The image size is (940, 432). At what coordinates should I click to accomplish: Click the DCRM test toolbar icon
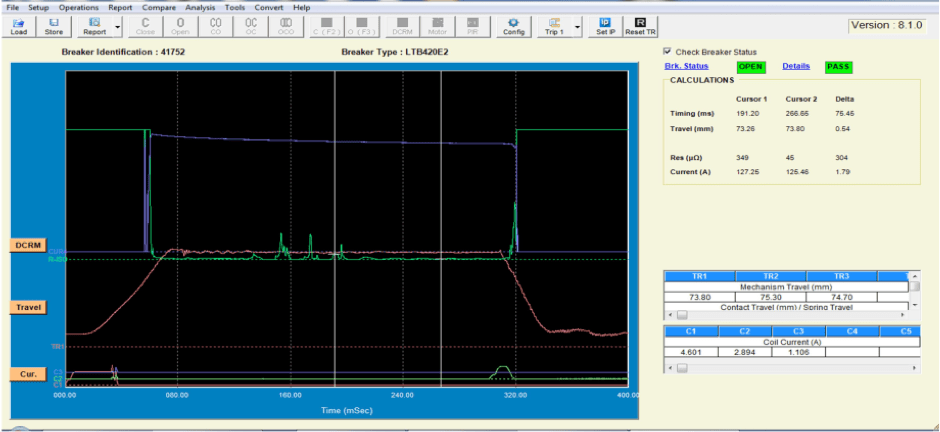coord(400,25)
